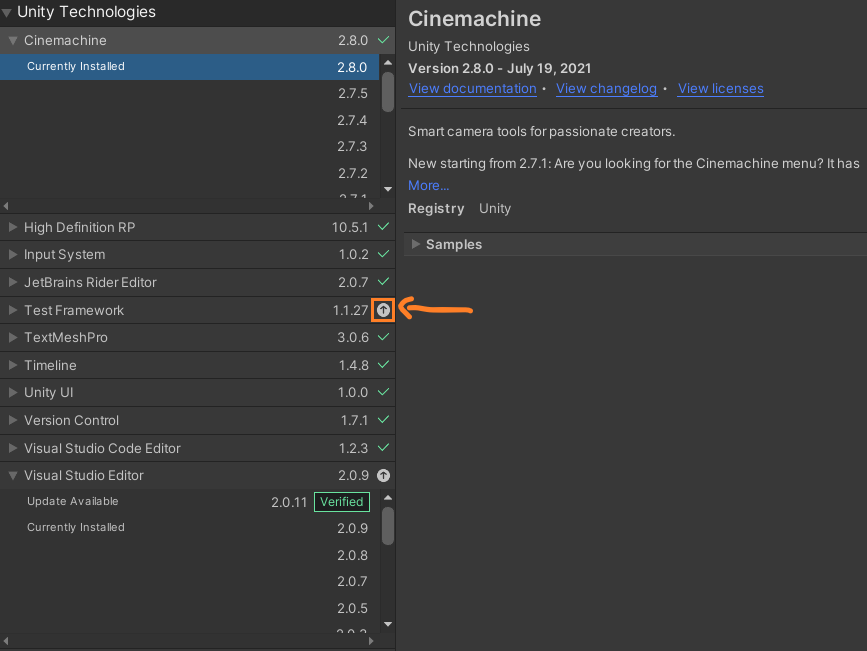
Task: Click the Verified badge for 2.0.11
Action: (341, 502)
